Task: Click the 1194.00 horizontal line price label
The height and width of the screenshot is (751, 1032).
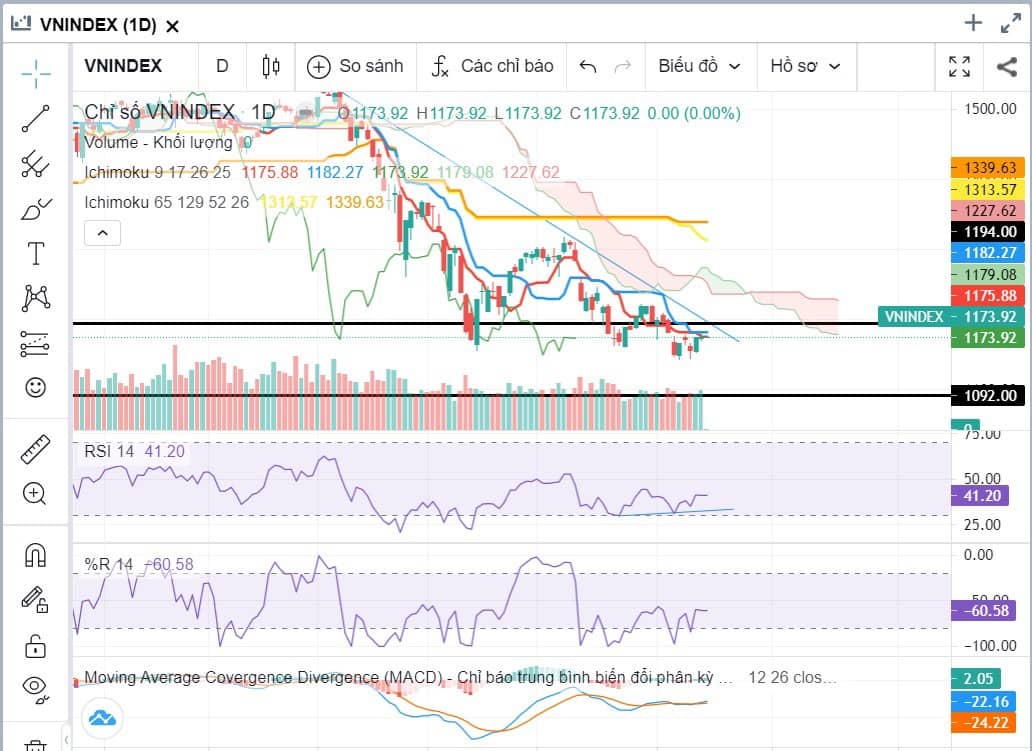Action: [988, 232]
